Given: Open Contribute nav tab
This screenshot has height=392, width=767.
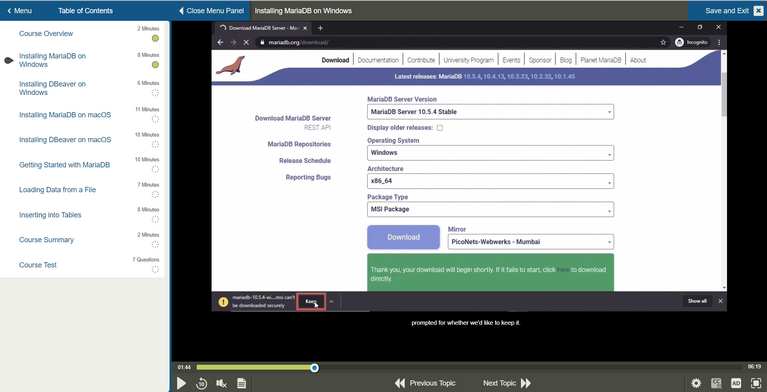Looking at the screenshot, I should 421,60.
